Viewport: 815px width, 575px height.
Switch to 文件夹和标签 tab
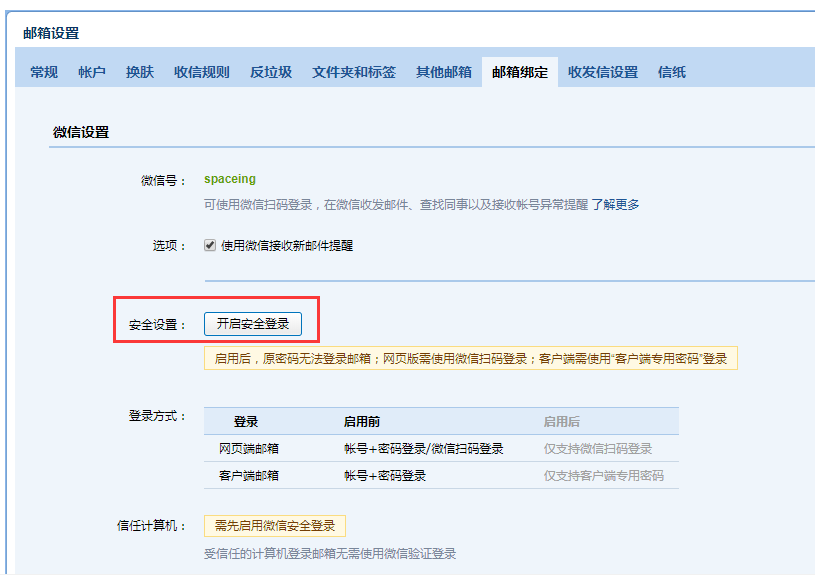[353, 72]
